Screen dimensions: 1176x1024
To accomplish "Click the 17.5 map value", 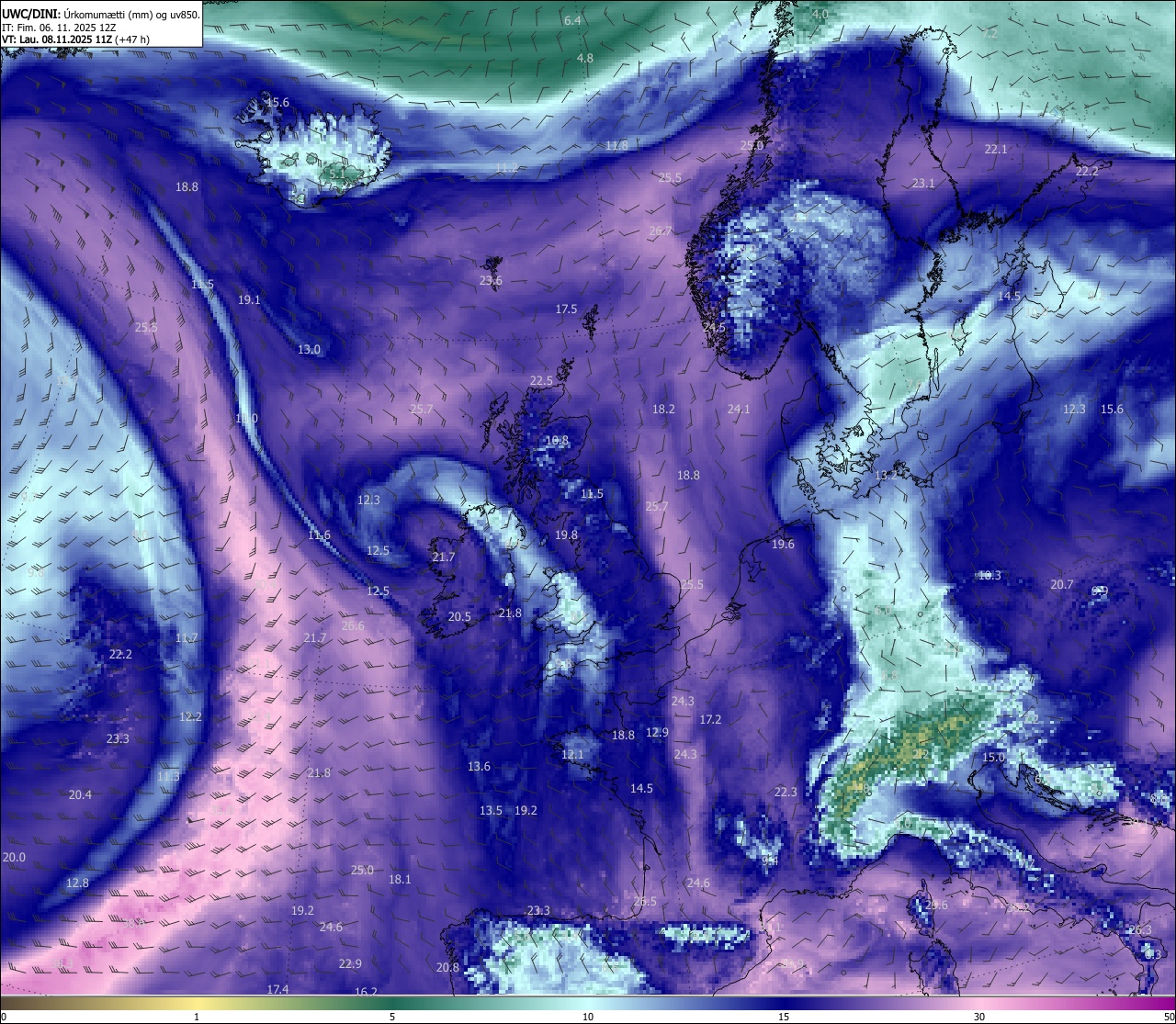I will 566,309.
